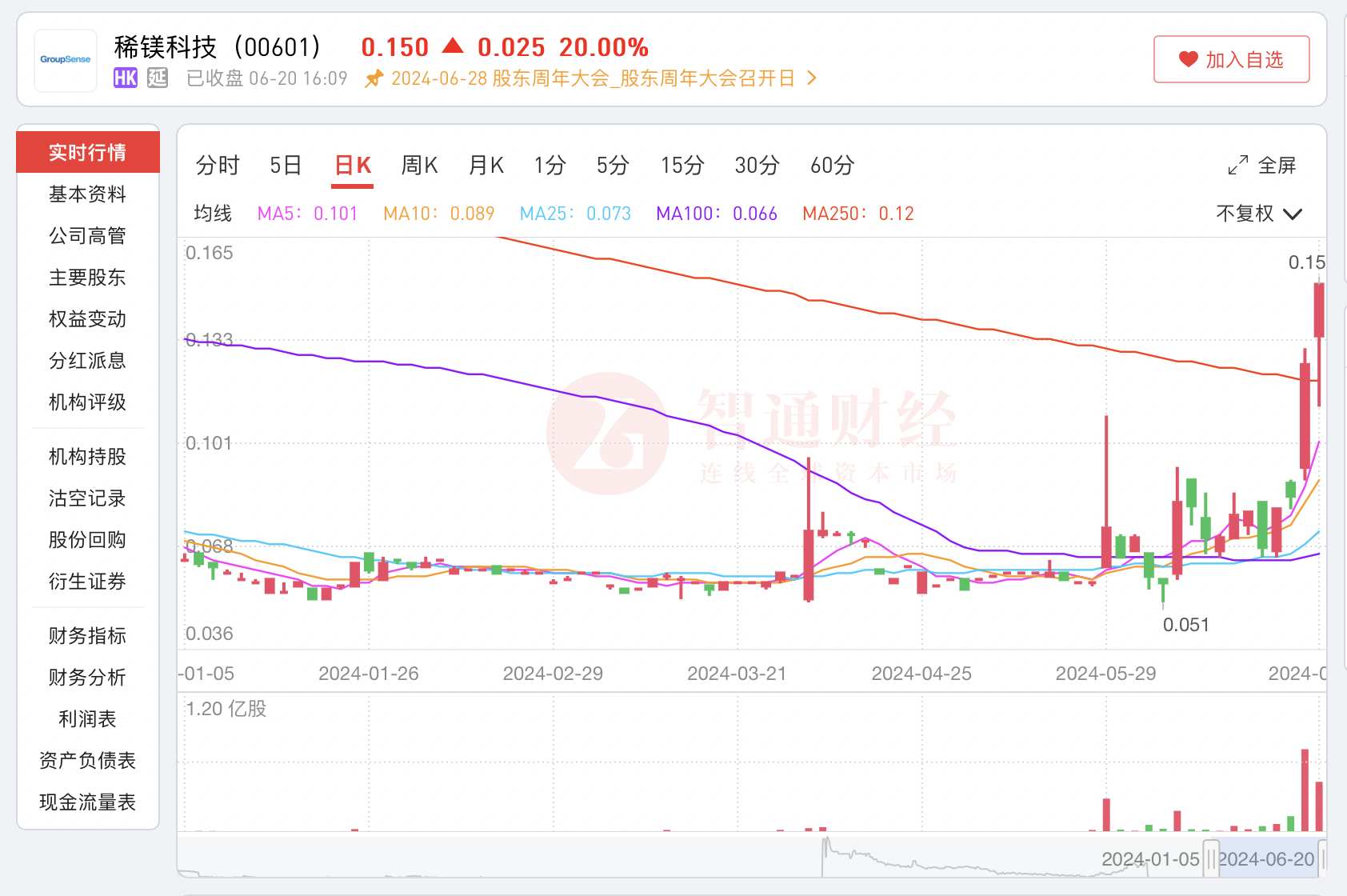Open the shareholder meeting event link
Viewport: 1347px width, 896px height.
pos(593,78)
